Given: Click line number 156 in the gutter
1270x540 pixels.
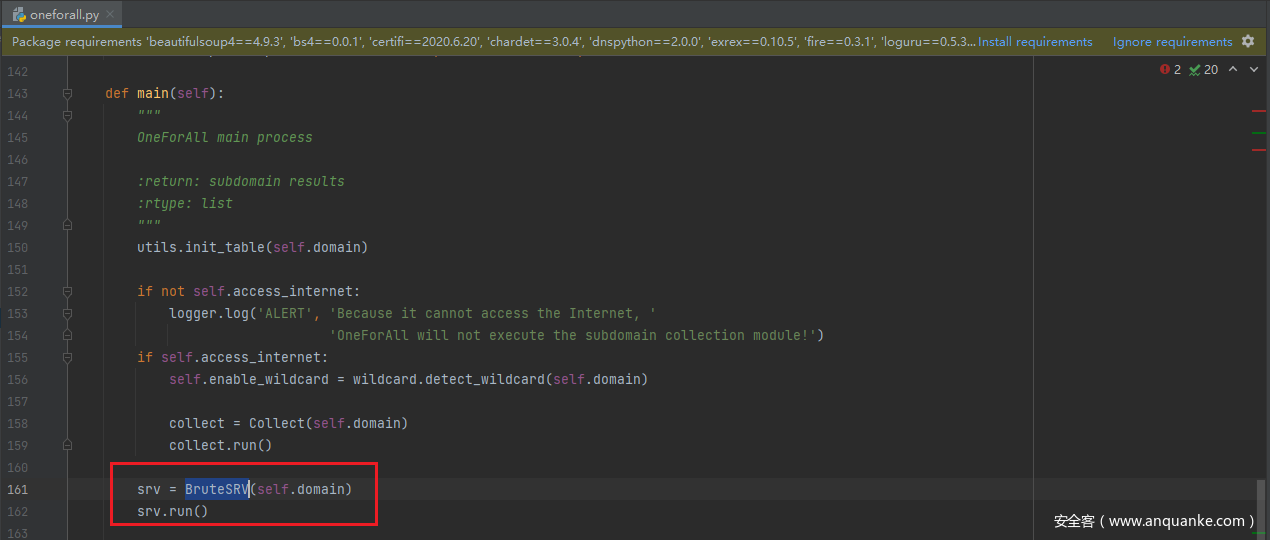Looking at the screenshot, I should point(18,379).
